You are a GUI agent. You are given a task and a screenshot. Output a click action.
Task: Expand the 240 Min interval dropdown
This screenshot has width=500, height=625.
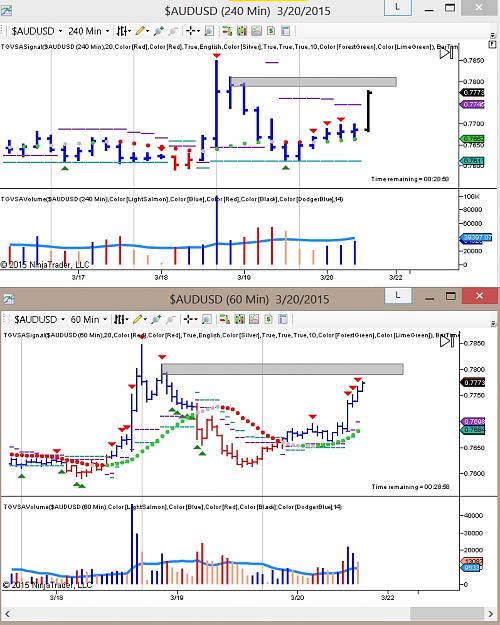(x=107, y=31)
